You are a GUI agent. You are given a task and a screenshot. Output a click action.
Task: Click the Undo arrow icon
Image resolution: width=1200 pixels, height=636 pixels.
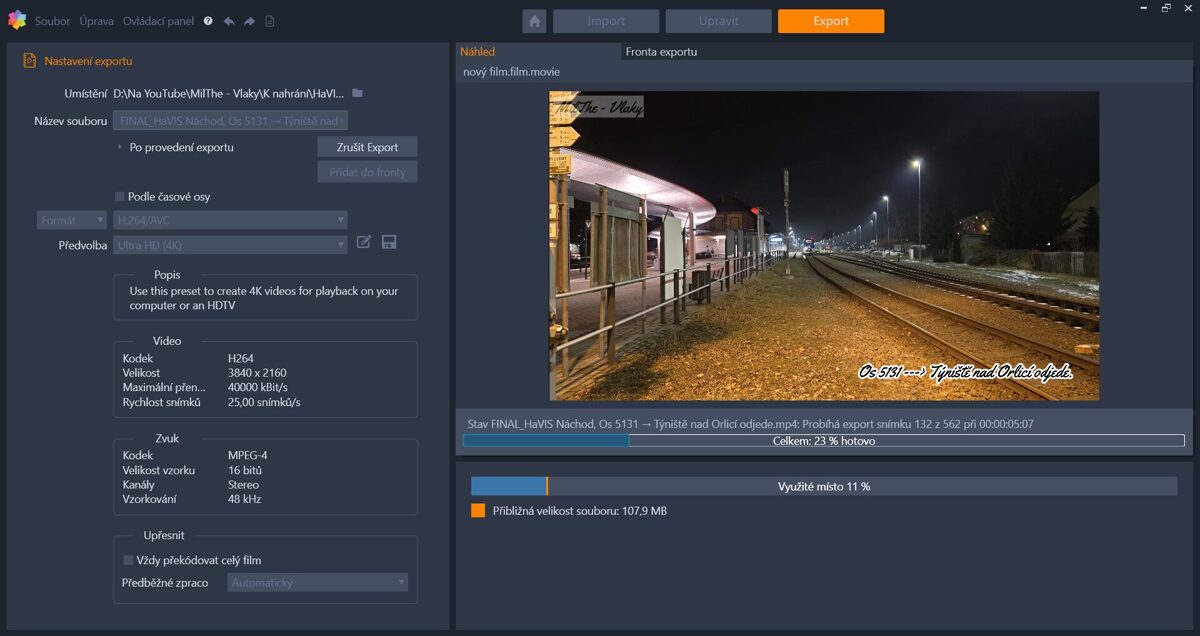[x=231, y=20]
